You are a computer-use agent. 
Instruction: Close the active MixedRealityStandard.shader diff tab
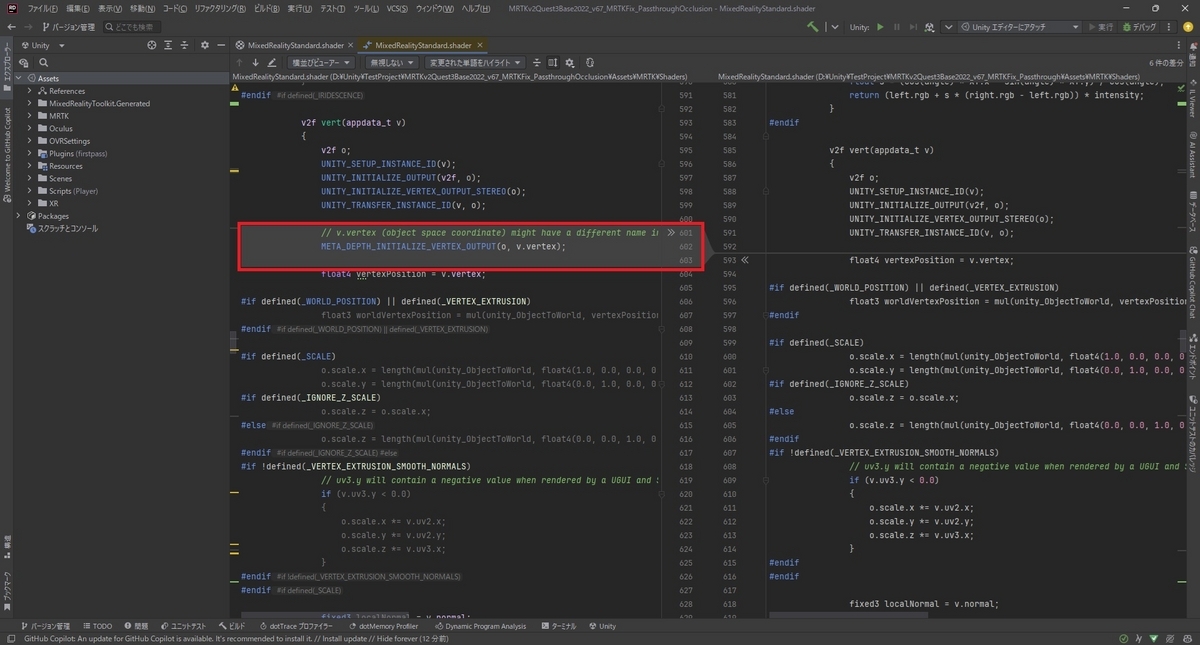(480, 45)
